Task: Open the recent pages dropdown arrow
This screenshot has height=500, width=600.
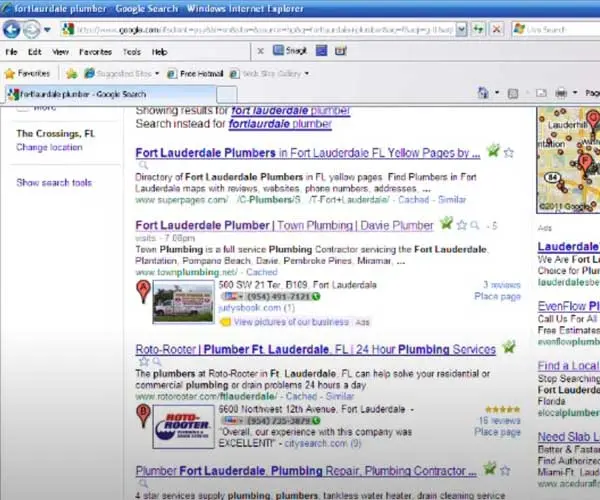Action: pos(47,29)
